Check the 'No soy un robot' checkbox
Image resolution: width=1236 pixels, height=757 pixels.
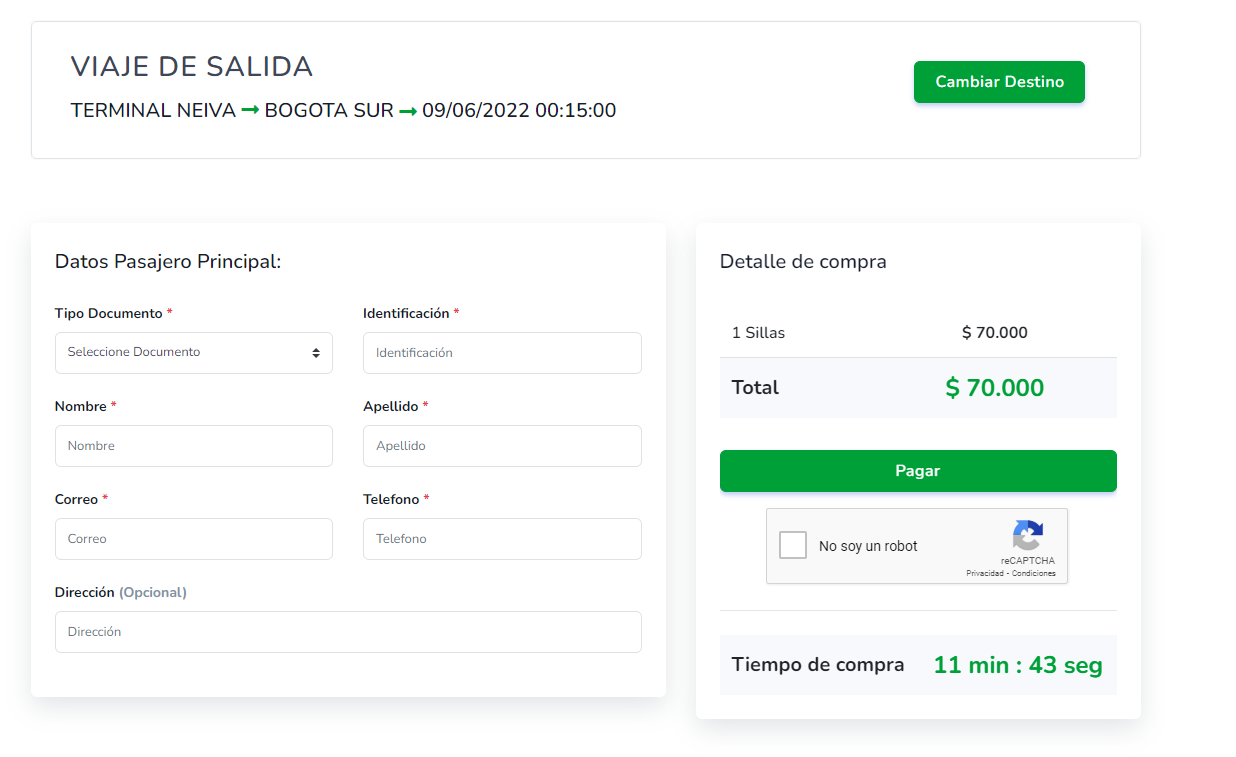pos(793,545)
